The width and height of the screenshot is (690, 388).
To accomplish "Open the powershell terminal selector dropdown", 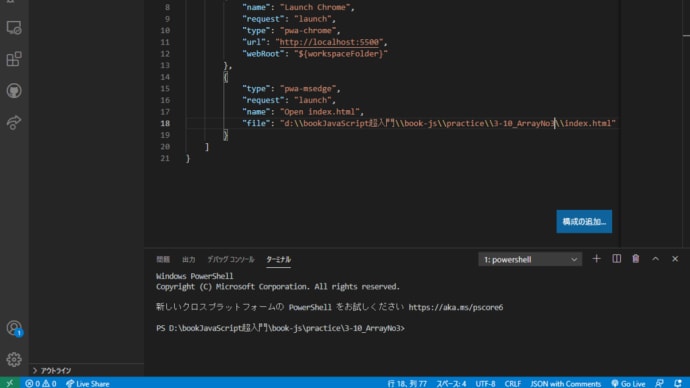I will [x=530, y=259].
